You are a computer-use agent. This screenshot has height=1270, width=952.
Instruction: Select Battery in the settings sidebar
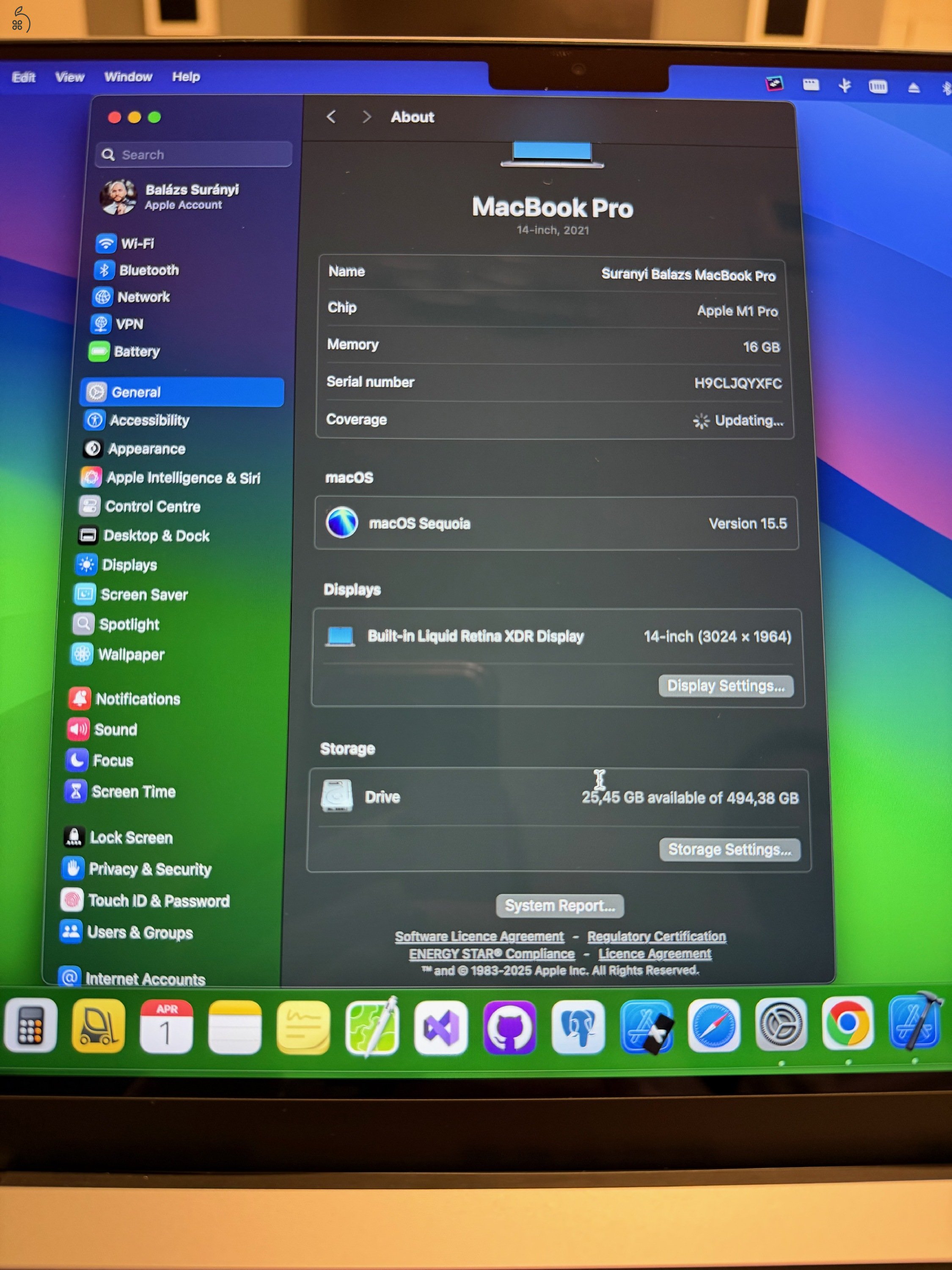coord(138,351)
